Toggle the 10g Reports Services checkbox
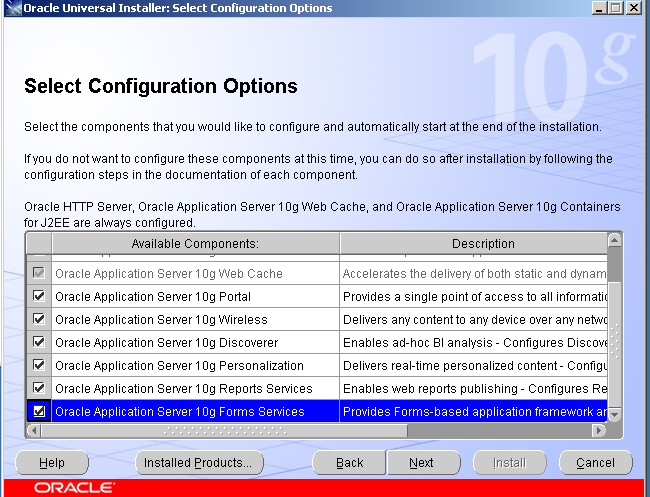Viewport: 650px width, 497px height. point(39,388)
